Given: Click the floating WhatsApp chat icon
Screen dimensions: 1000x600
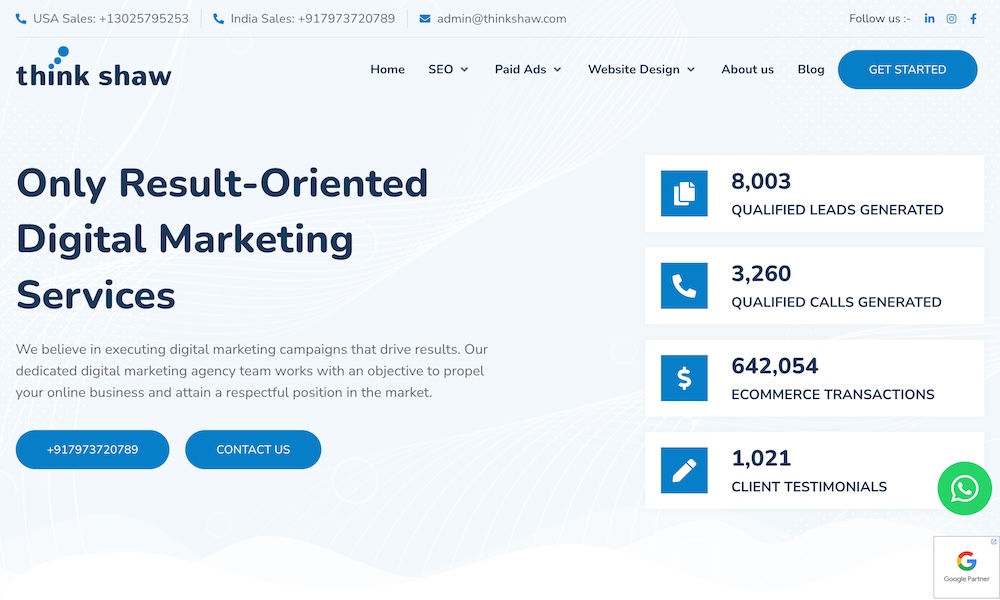Looking at the screenshot, I should tap(964, 488).
